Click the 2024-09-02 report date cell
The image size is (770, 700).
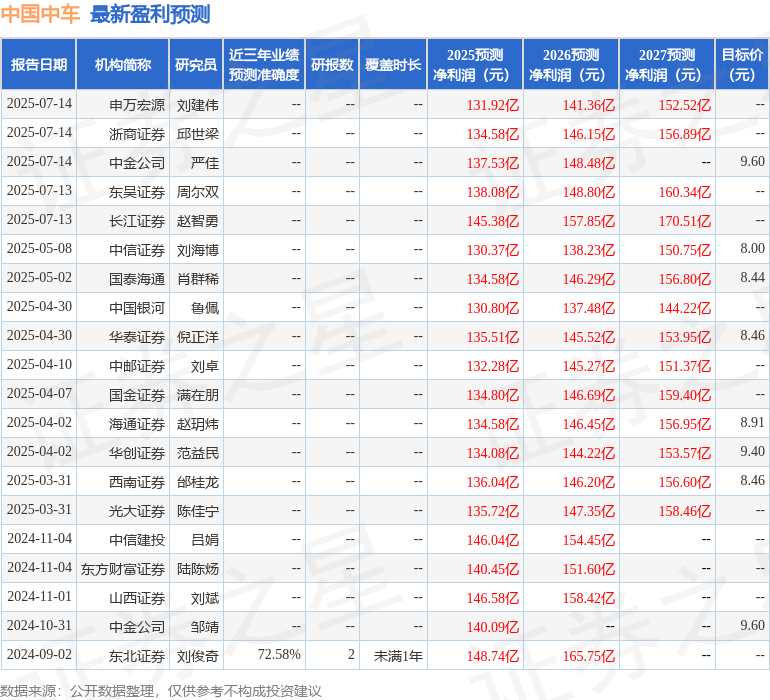click(x=39, y=655)
